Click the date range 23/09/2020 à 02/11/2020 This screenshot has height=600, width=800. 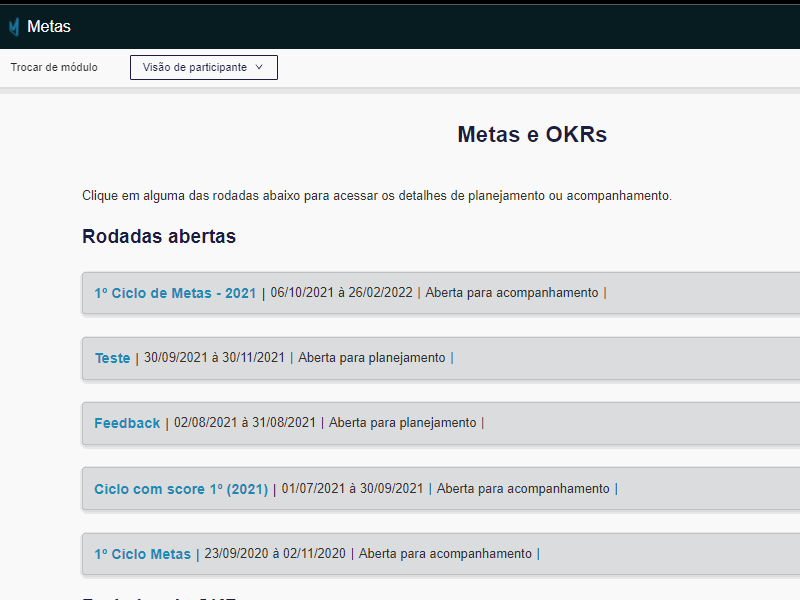[273, 554]
